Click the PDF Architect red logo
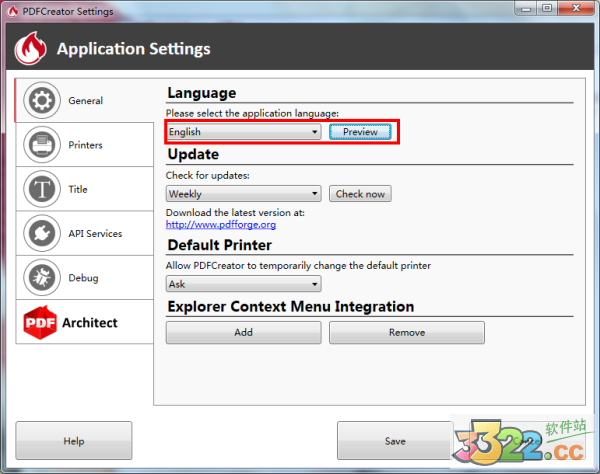Viewport: 600px width, 474px height. 40,323
